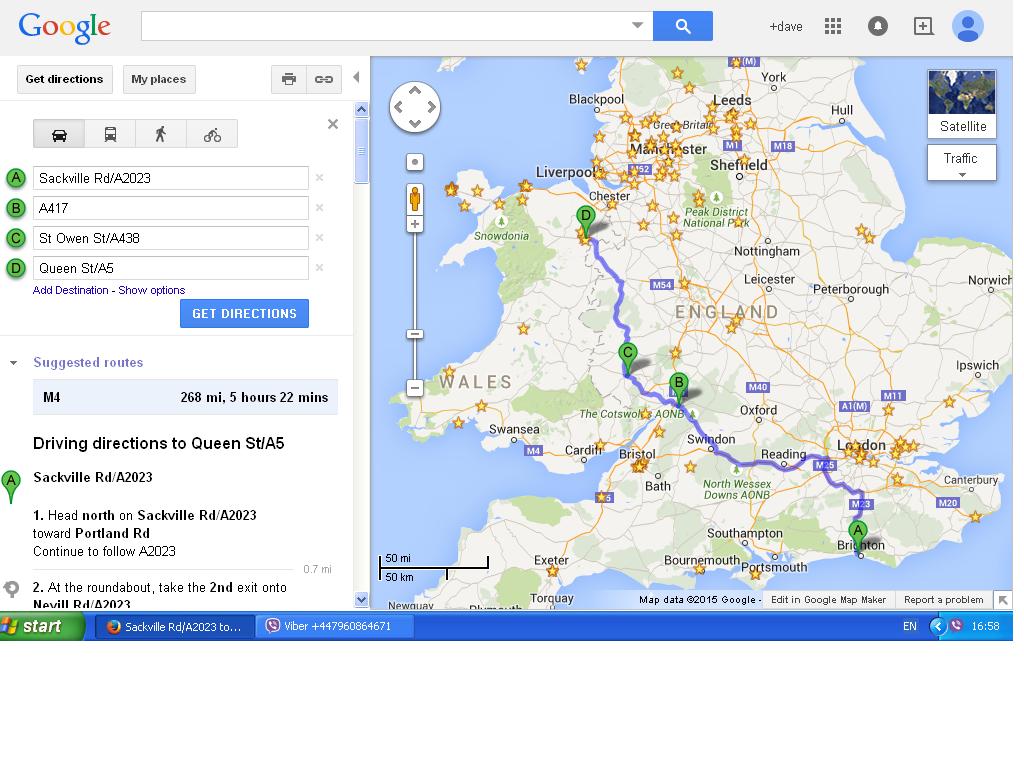Click Report a problem link

coord(944,600)
